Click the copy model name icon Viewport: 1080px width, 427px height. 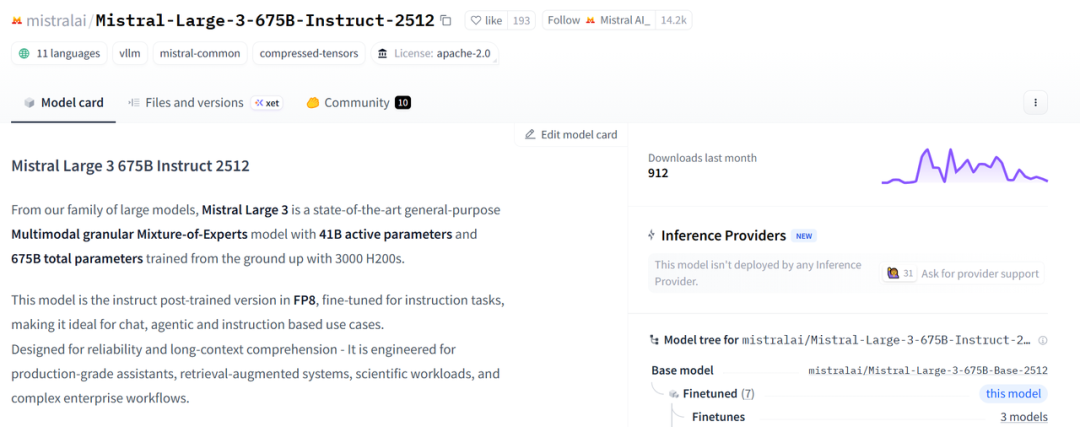446,20
